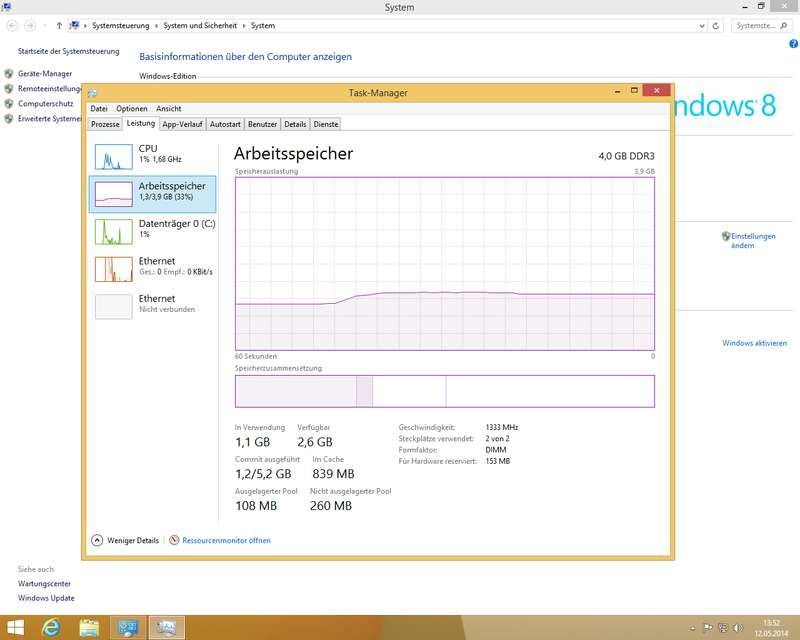Launch Internet Explorer from the taskbar

(51, 628)
